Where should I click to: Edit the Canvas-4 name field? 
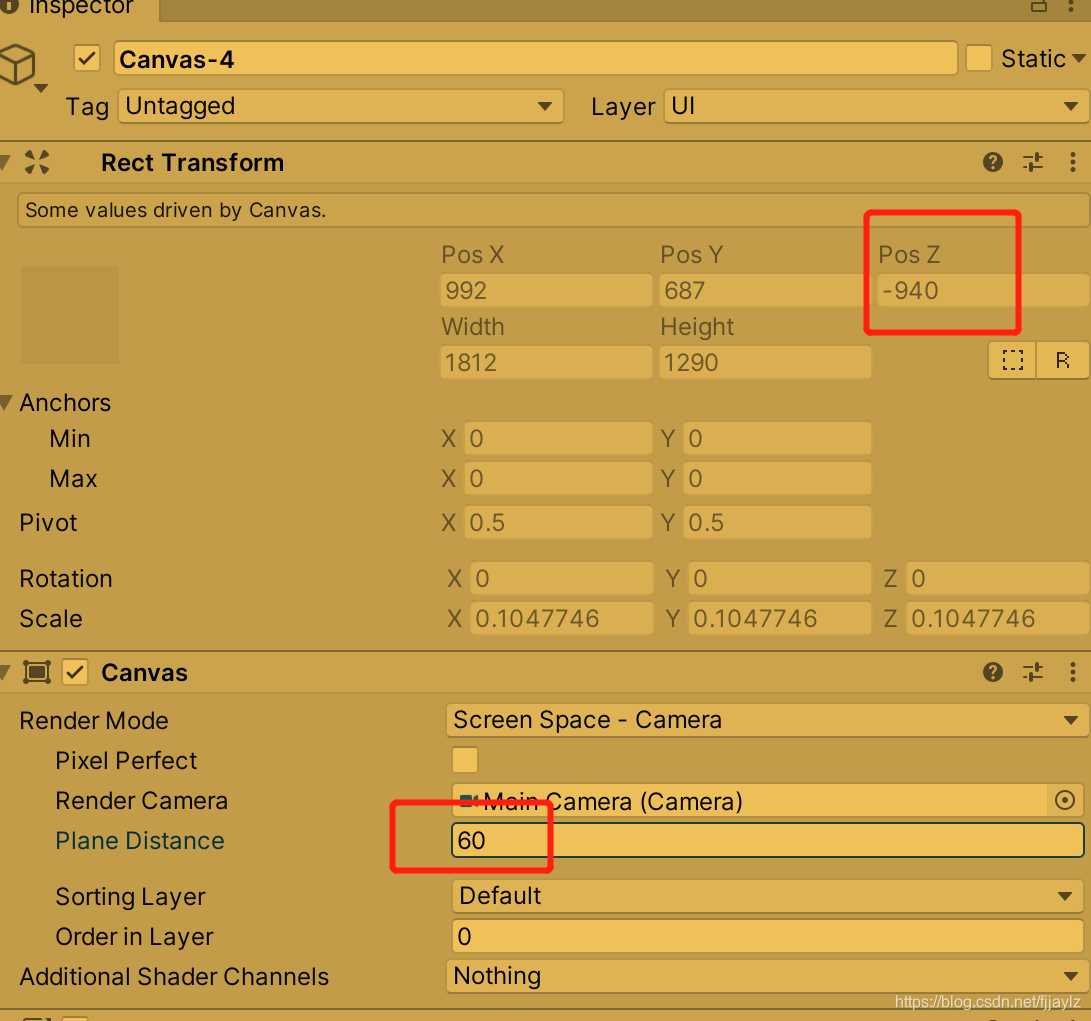[x=536, y=58]
